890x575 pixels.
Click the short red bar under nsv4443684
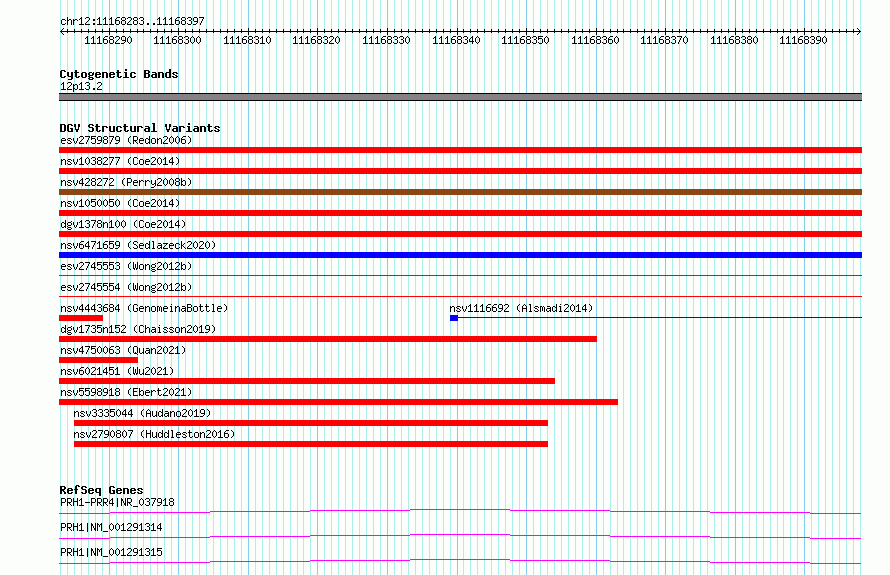click(x=81, y=318)
